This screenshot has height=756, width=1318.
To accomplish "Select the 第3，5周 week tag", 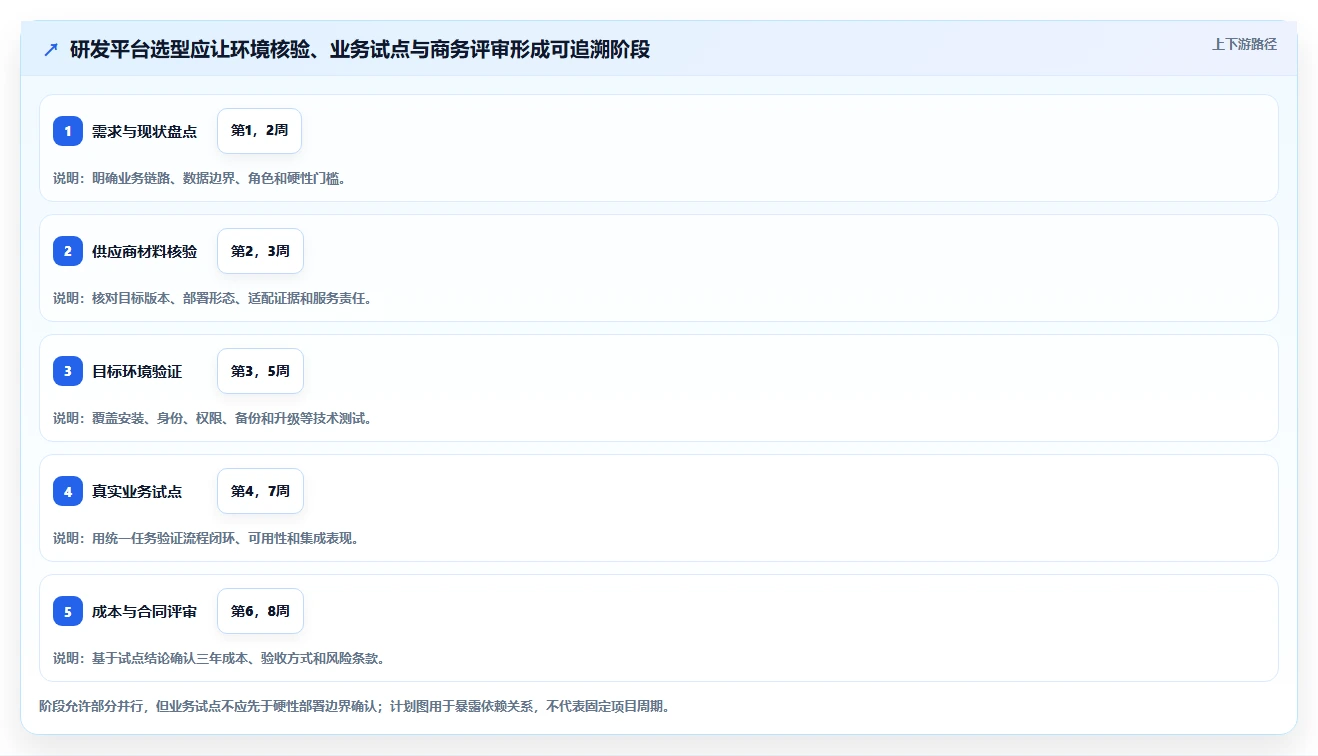I will [260, 371].
